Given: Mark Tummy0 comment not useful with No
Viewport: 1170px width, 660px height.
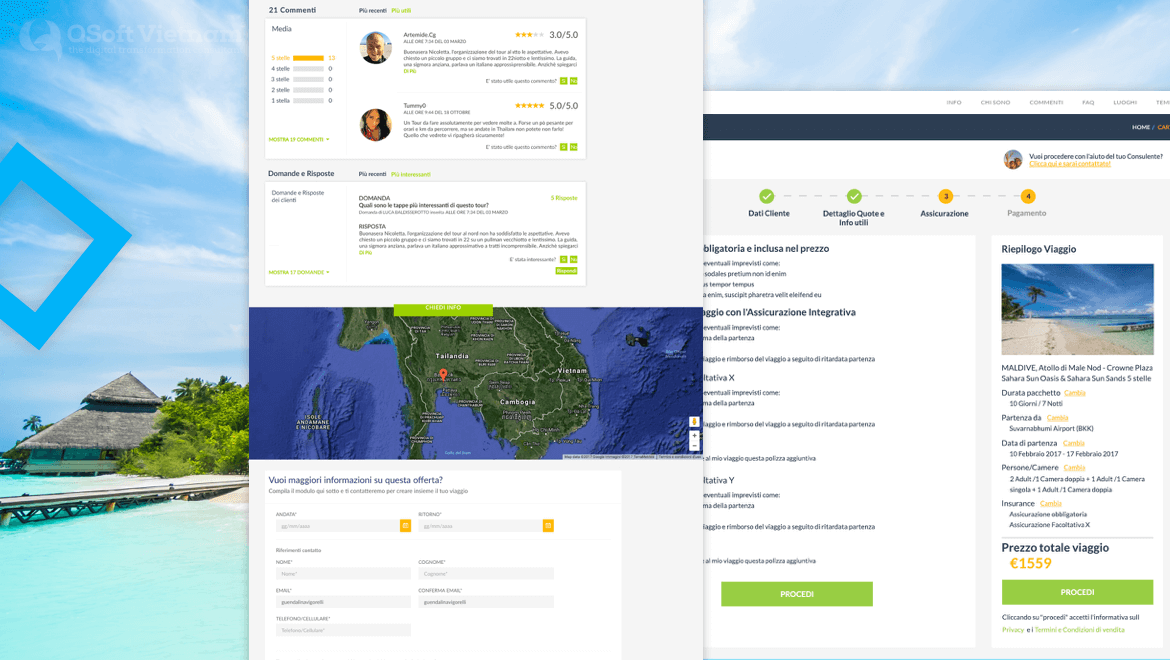Looking at the screenshot, I should 573,147.
